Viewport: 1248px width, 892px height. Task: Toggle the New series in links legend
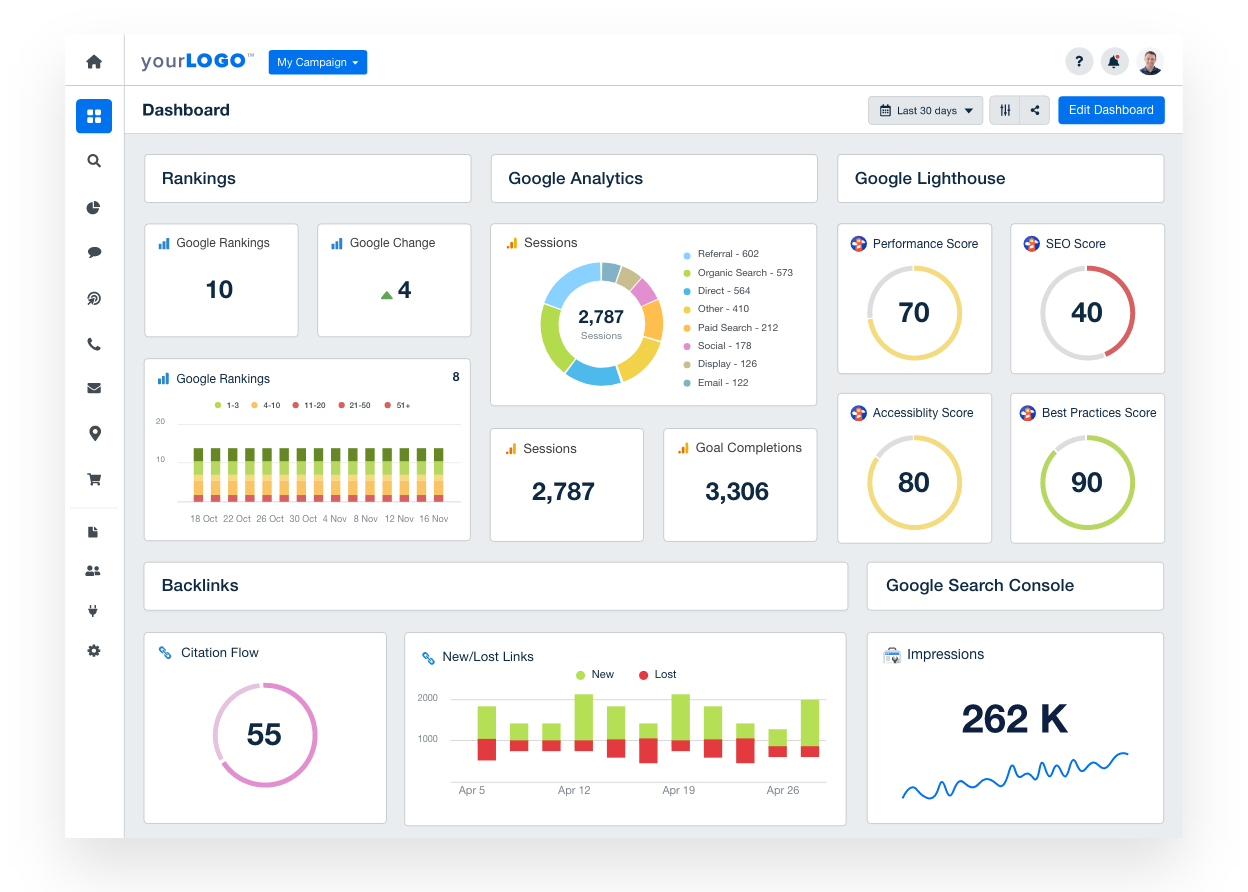point(595,675)
